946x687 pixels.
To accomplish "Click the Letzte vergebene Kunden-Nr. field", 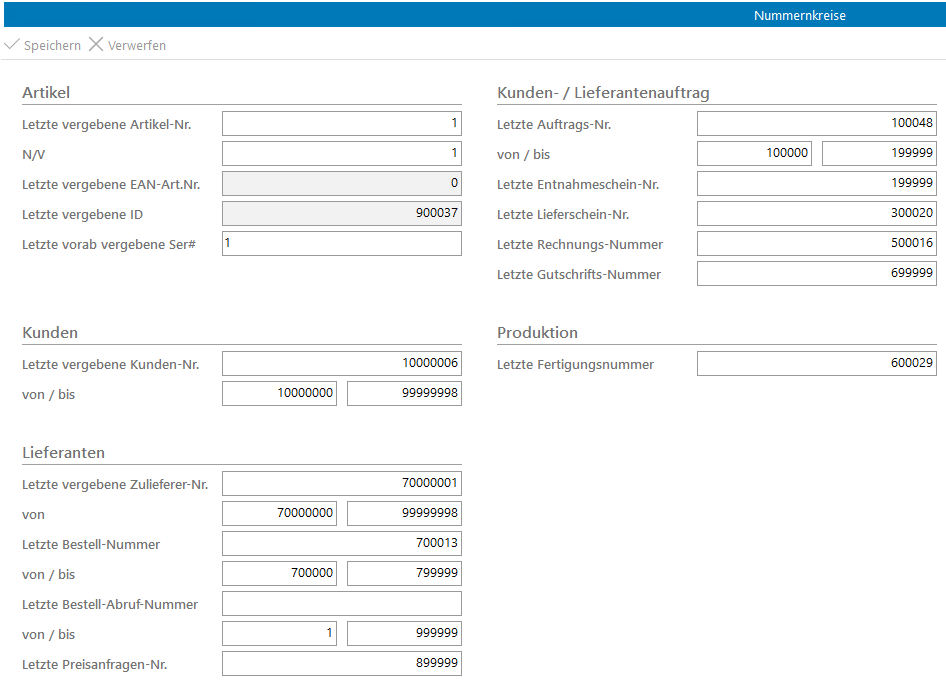I will pos(341,364).
